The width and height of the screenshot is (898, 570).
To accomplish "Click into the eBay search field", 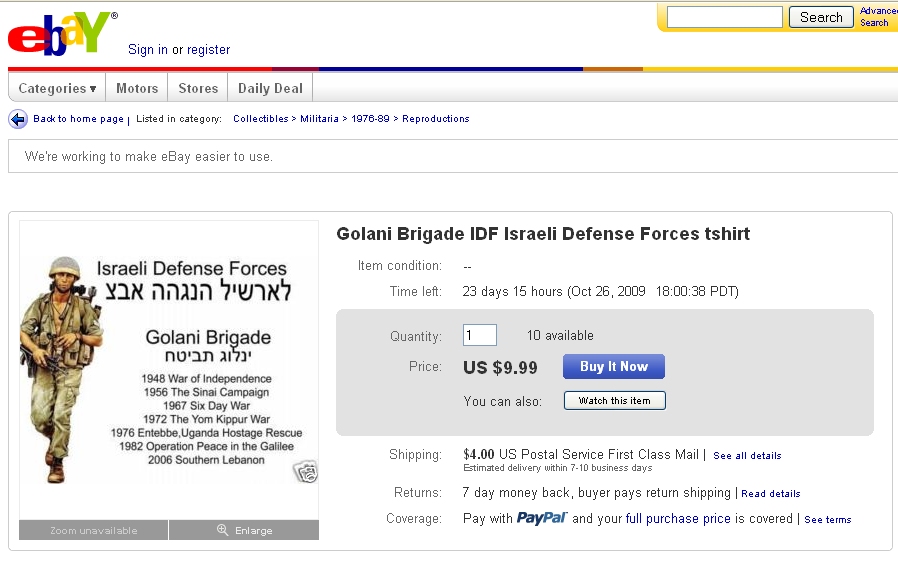I will click(724, 17).
